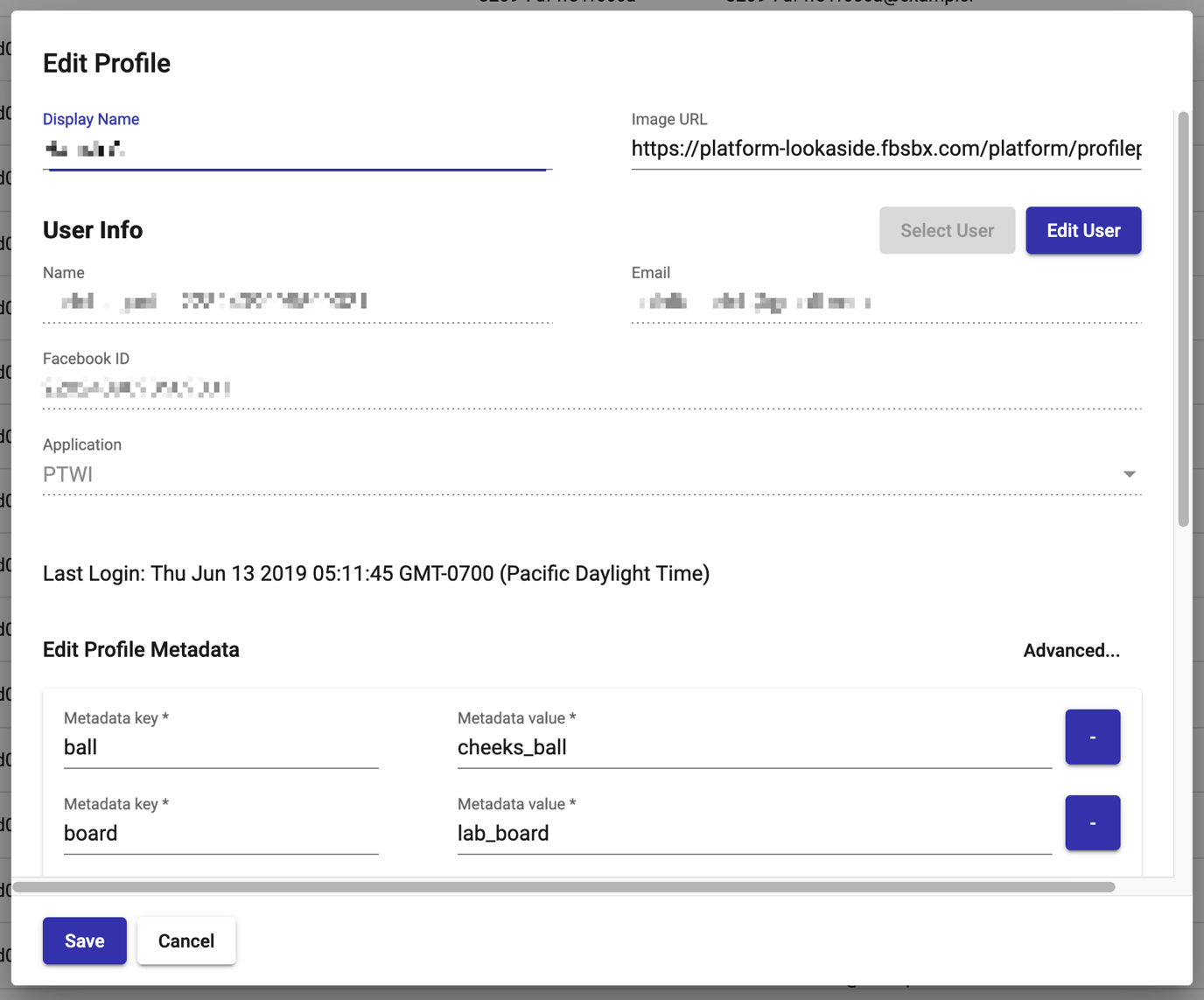Save the profile changes
Screen dimensions: 1204x1000
pos(84,941)
